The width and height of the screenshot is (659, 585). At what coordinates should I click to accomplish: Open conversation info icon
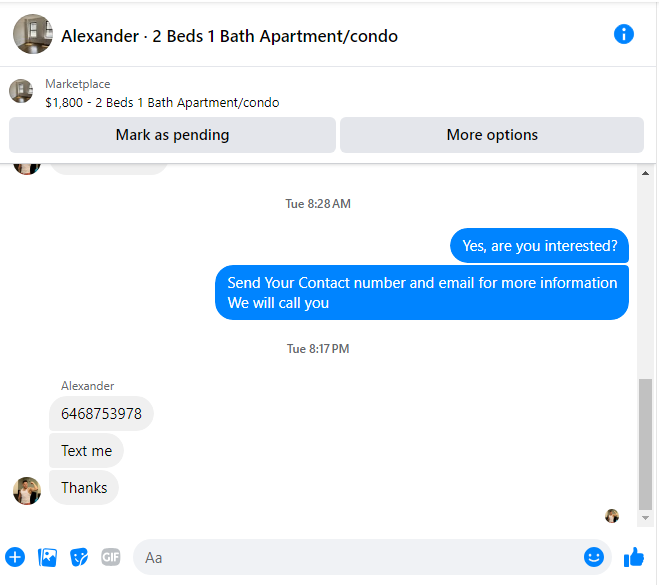[x=623, y=34]
